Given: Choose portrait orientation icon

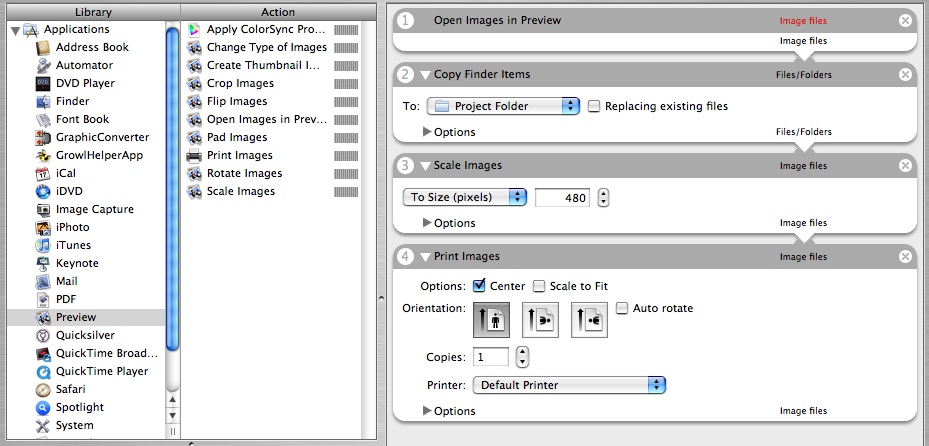Looking at the screenshot, I should pos(491,320).
